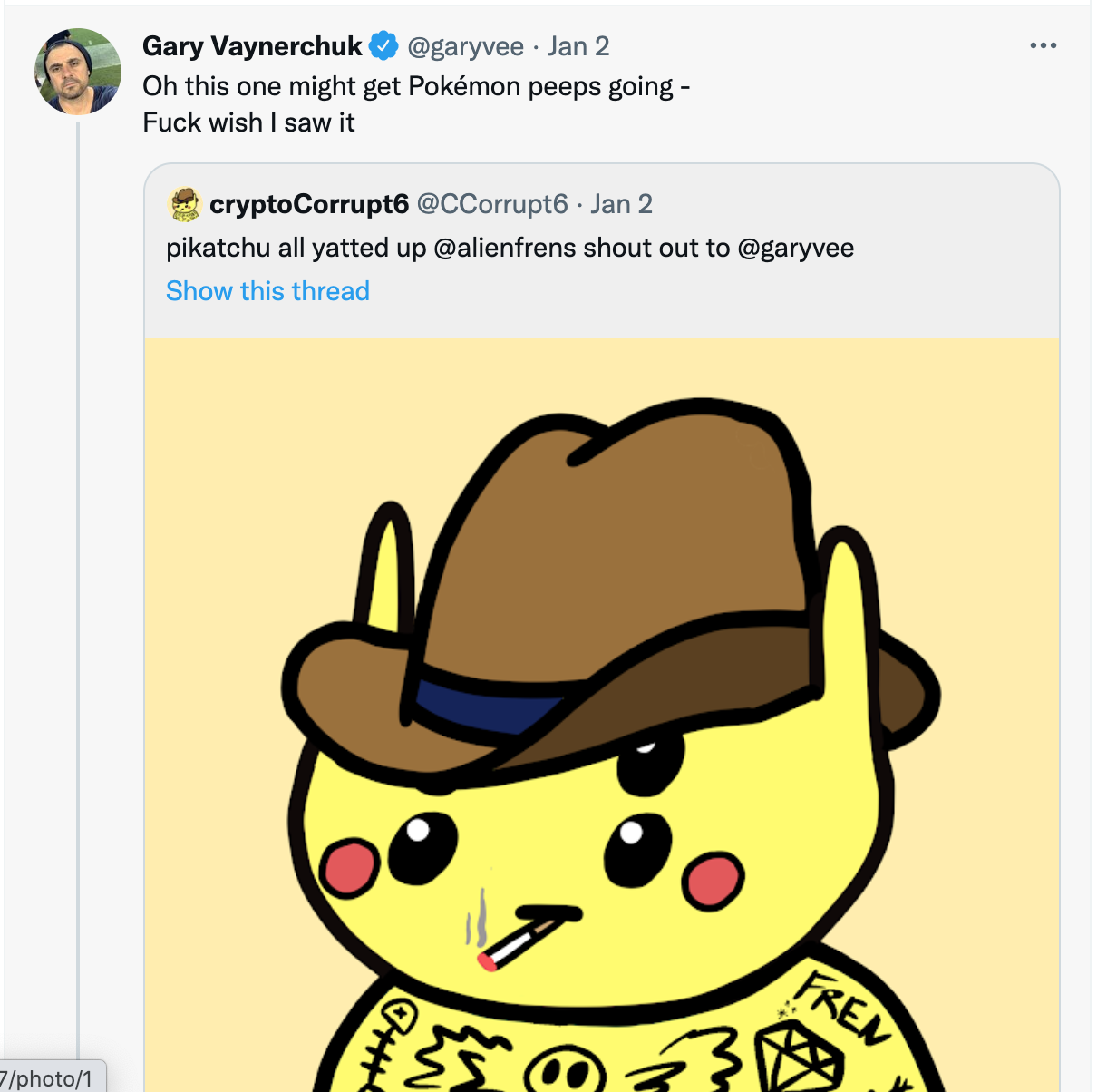Click the Jan 2 timestamp on Gary's tweet
Viewport: 1097px width, 1092px height.
(x=578, y=46)
